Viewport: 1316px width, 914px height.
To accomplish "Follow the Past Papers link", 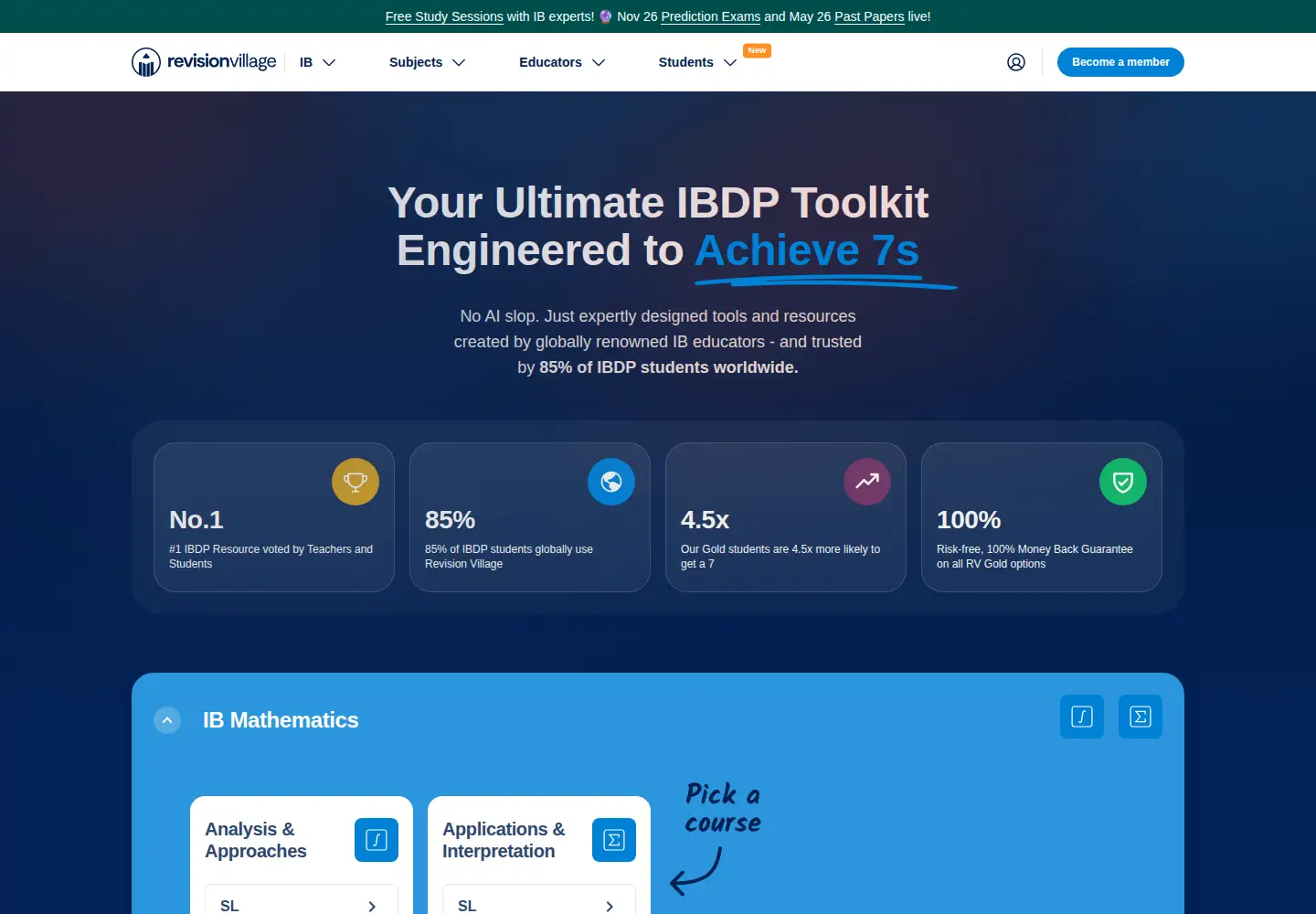I will coord(869,16).
